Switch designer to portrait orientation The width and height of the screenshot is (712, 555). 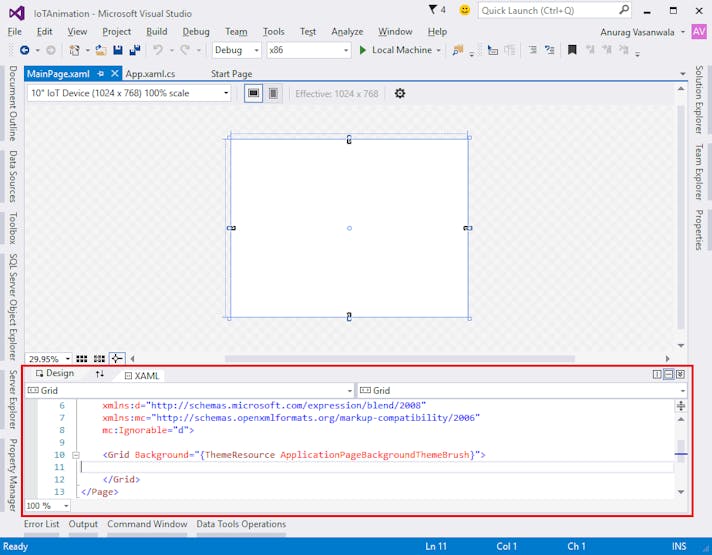coord(272,93)
